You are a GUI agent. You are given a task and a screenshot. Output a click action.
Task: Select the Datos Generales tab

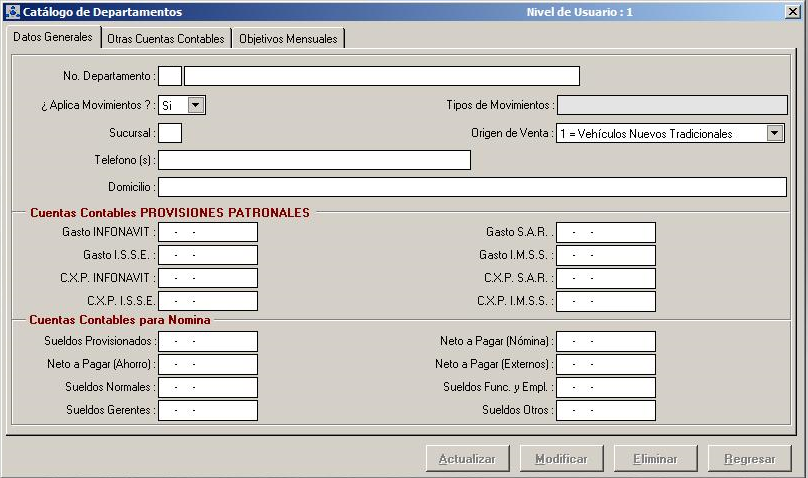(53, 37)
